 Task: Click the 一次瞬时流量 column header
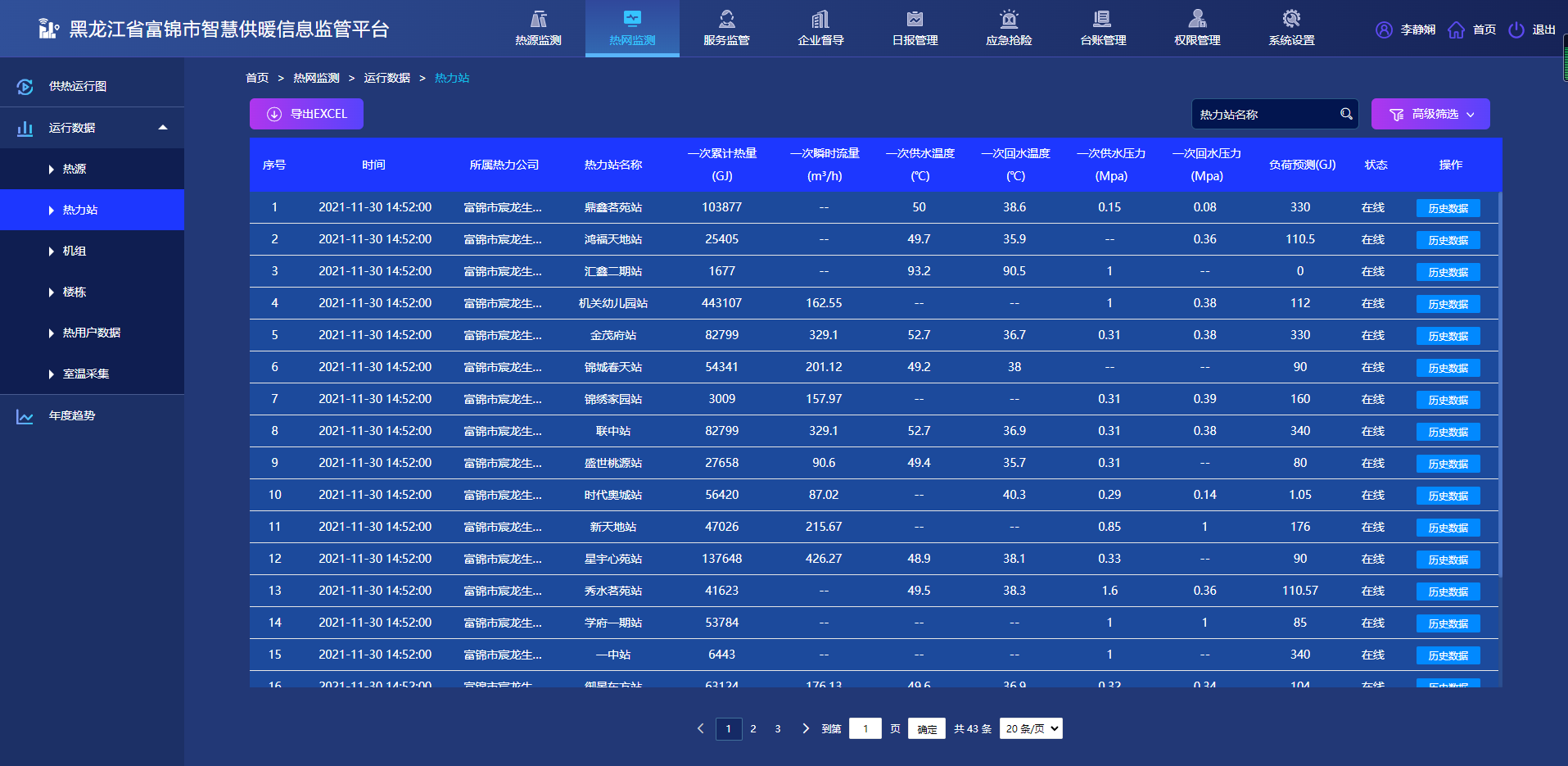[825, 165]
